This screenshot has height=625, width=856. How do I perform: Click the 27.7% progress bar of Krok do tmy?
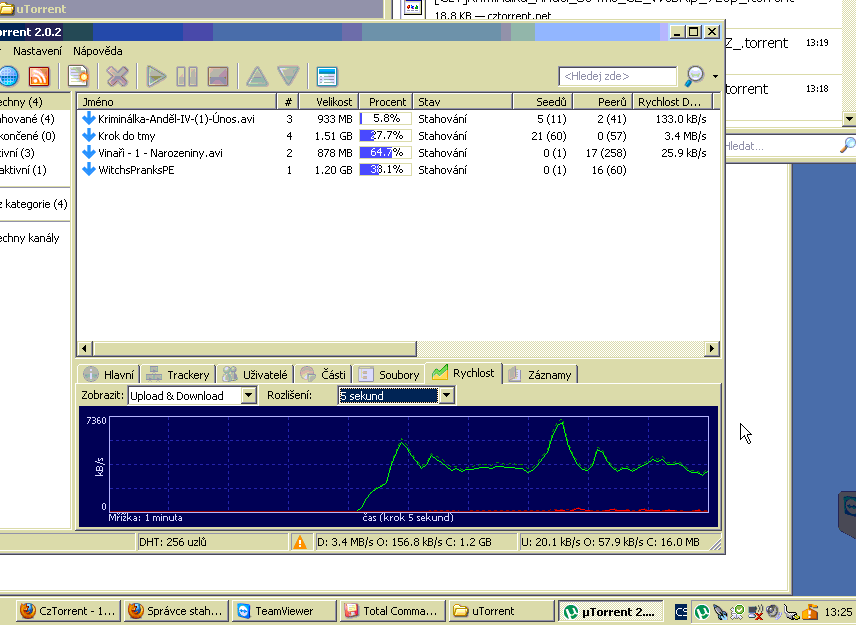click(x=385, y=135)
